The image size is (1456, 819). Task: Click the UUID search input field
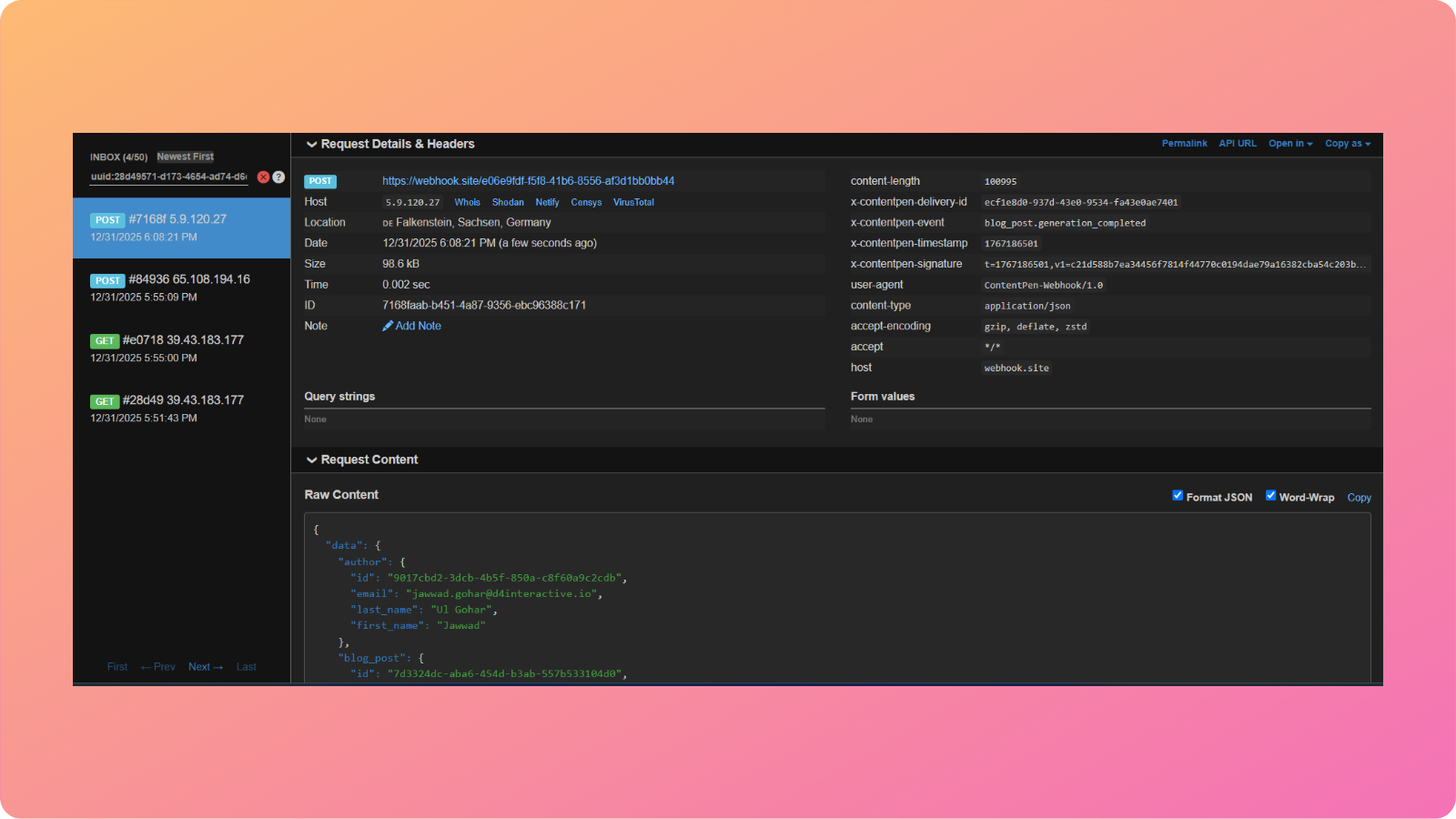click(168, 177)
